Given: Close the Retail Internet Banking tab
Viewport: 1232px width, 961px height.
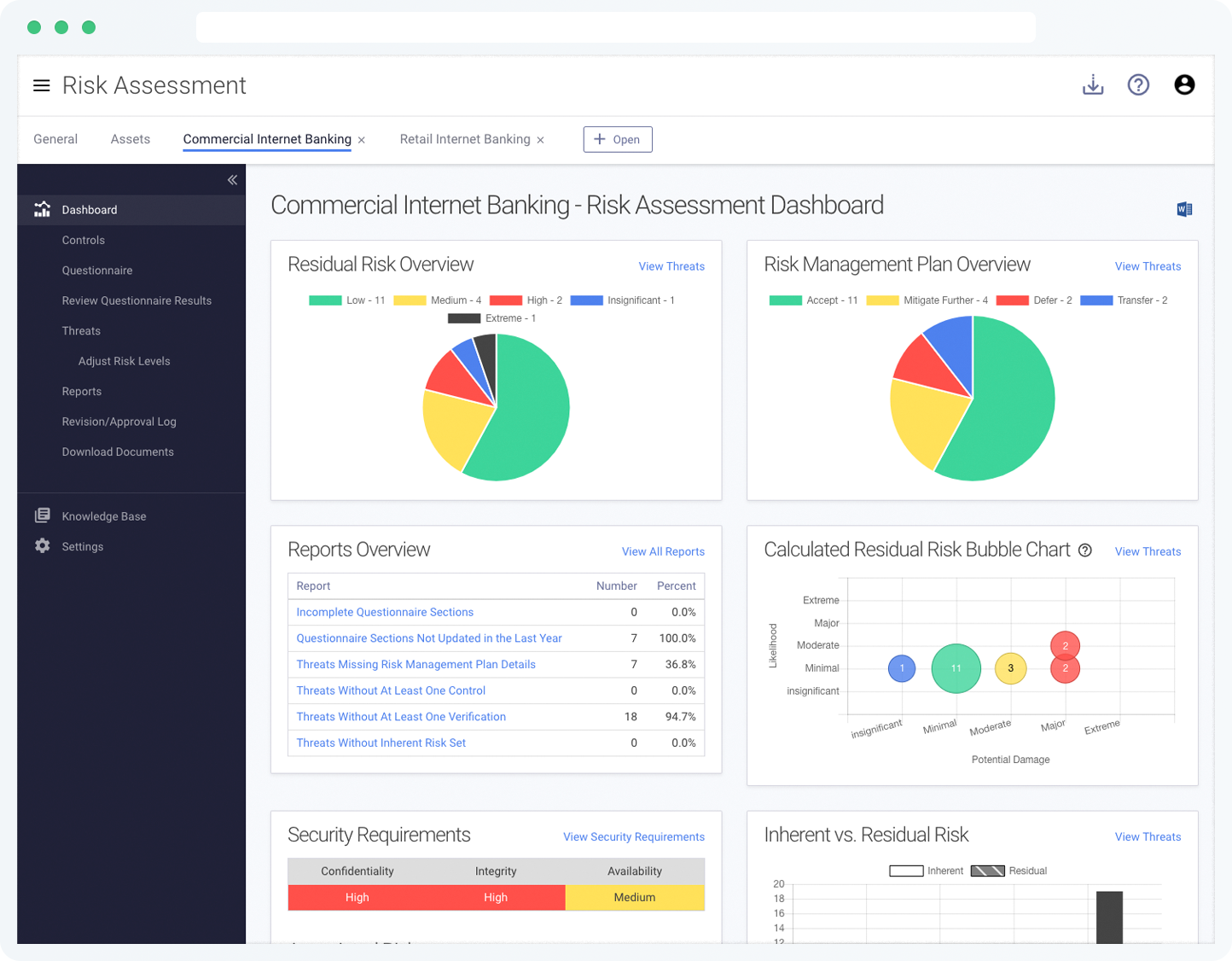Looking at the screenshot, I should [x=540, y=140].
